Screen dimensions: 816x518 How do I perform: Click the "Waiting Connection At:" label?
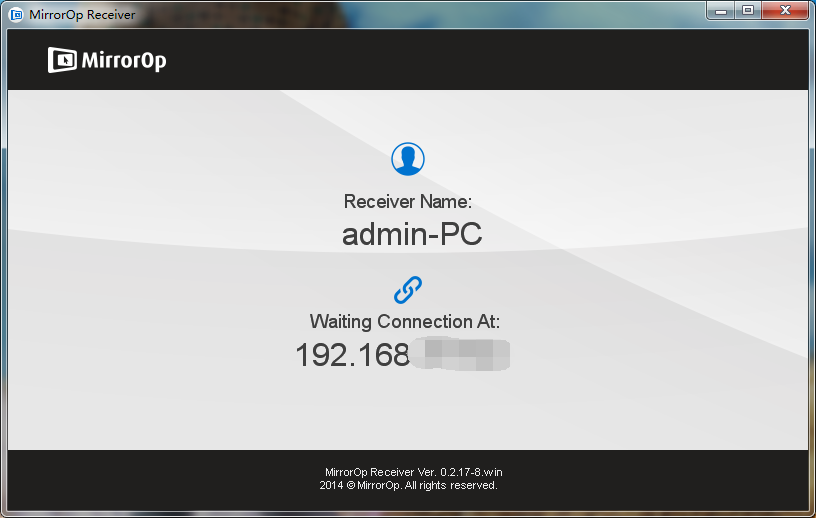point(404,321)
